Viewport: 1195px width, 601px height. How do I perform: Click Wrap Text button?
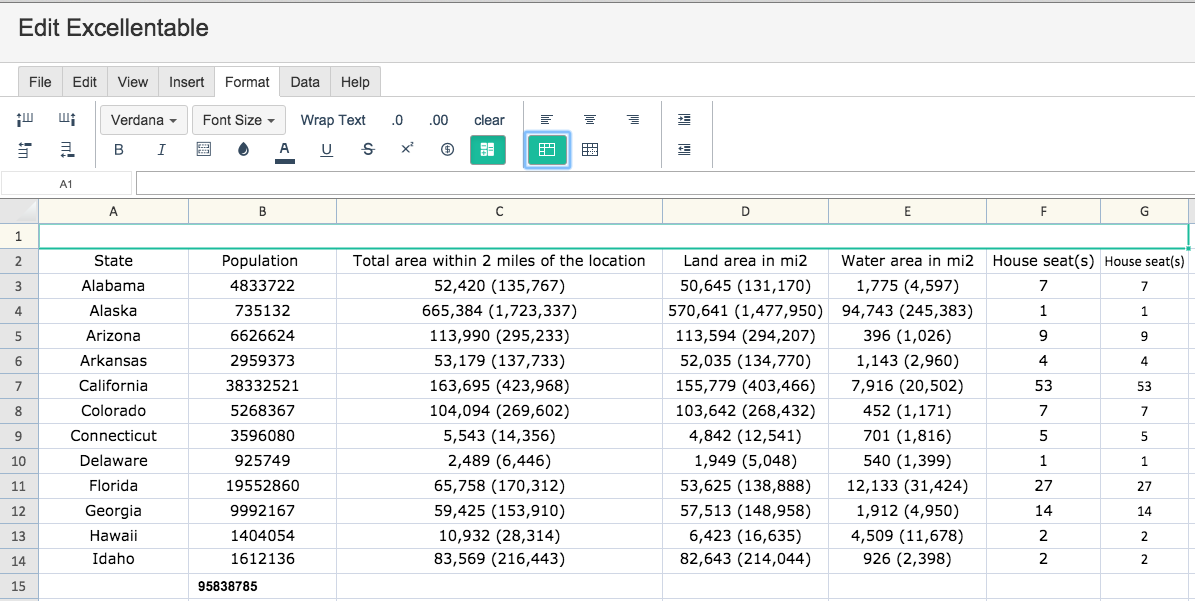pyautogui.click(x=333, y=120)
